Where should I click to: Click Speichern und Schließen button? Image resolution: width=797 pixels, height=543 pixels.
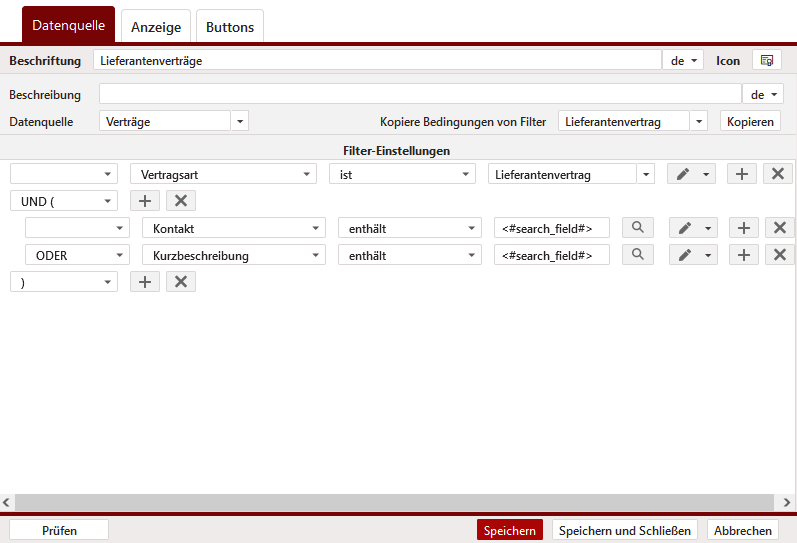pyautogui.click(x=625, y=530)
